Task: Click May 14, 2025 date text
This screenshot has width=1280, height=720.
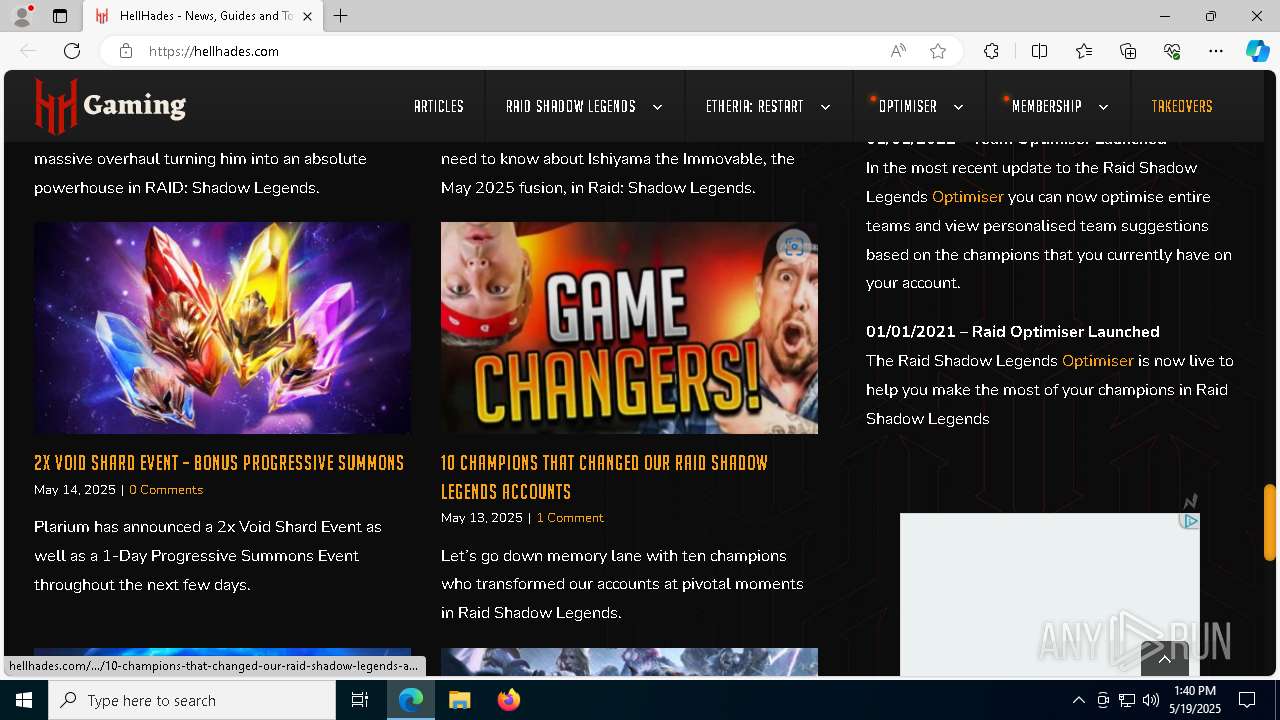Action: 75,490
